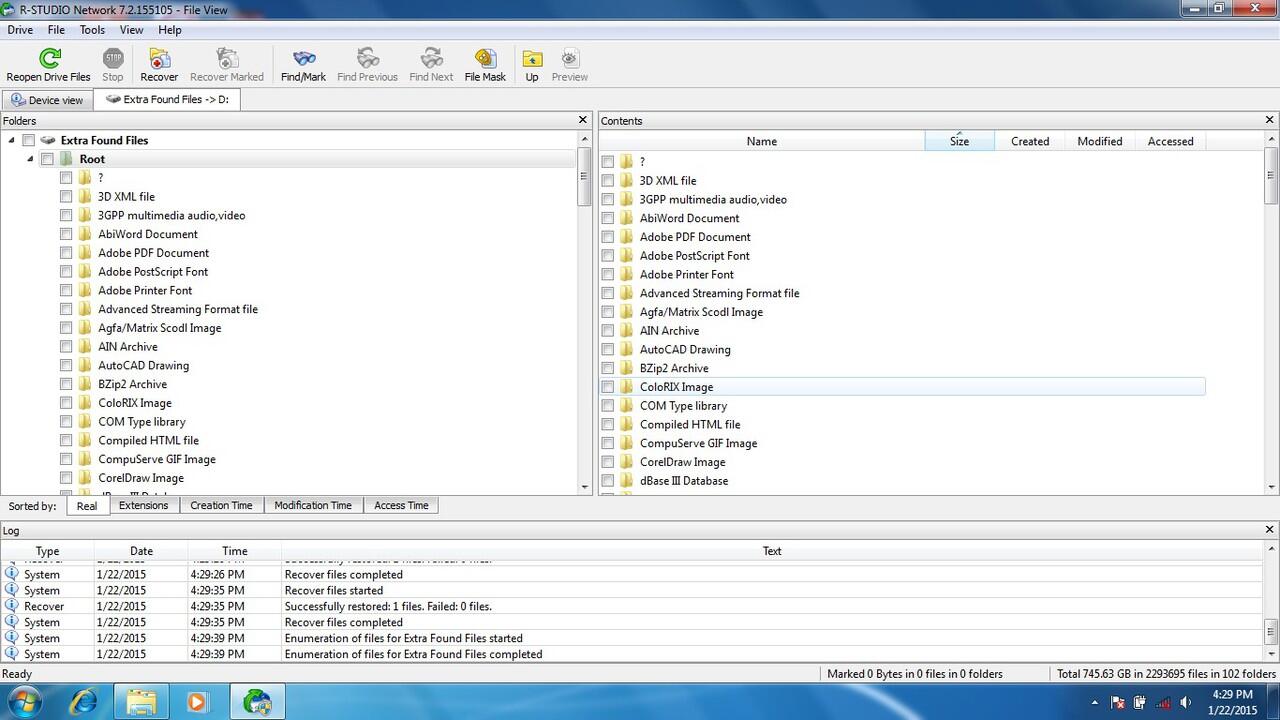Image resolution: width=1280 pixels, height=720 pixels.
Task: Check the AutoCAD Drawing folder checkbox
Action: tap(66, 365)
